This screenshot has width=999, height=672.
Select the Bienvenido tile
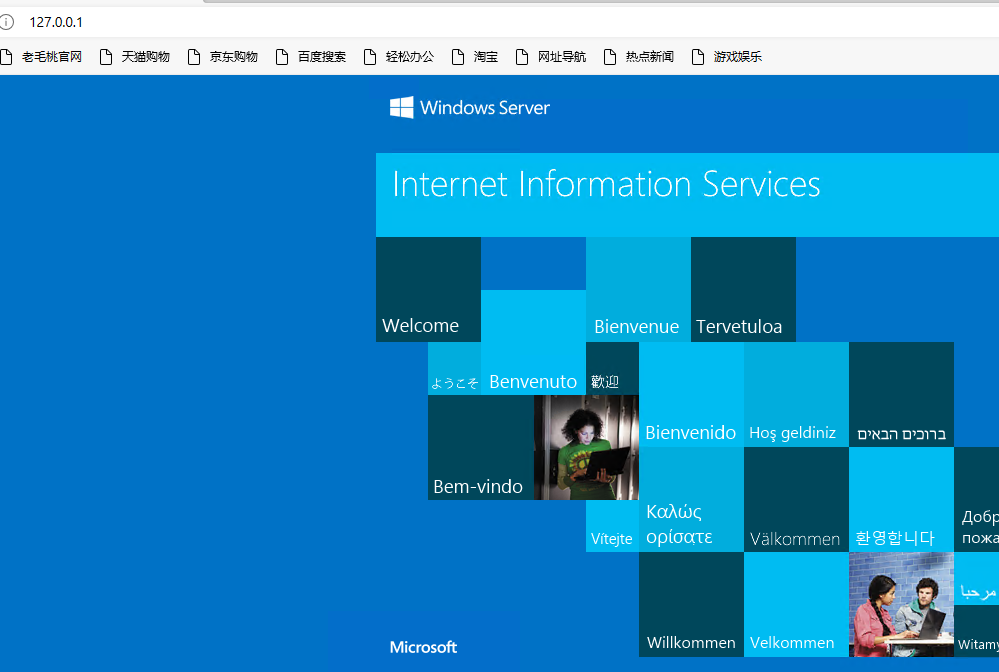point(691,394)
